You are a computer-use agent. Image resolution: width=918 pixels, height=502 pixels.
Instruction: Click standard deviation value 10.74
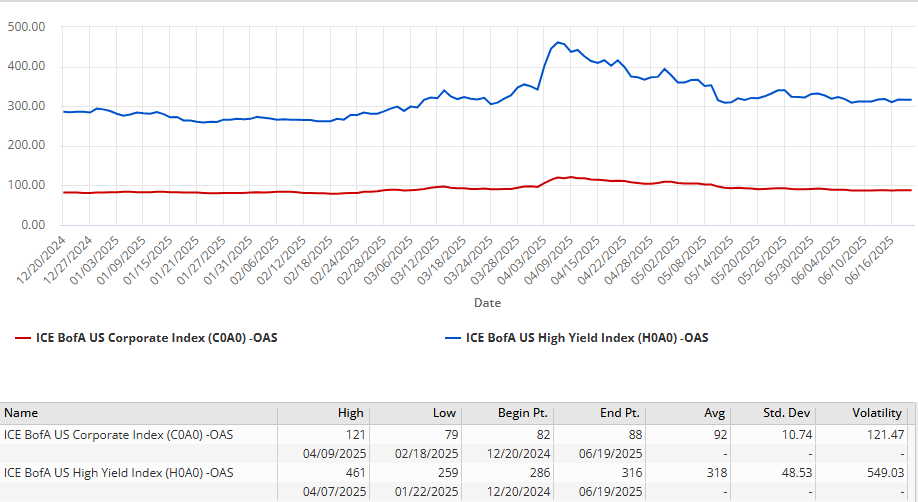click(797, 435)
